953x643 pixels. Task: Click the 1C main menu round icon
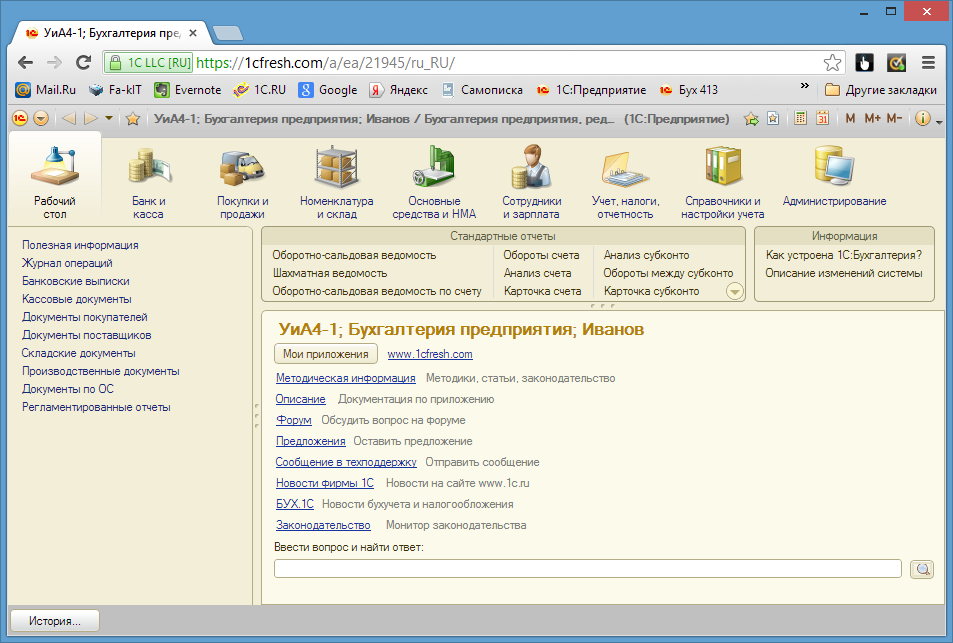[x=20, y=119]
